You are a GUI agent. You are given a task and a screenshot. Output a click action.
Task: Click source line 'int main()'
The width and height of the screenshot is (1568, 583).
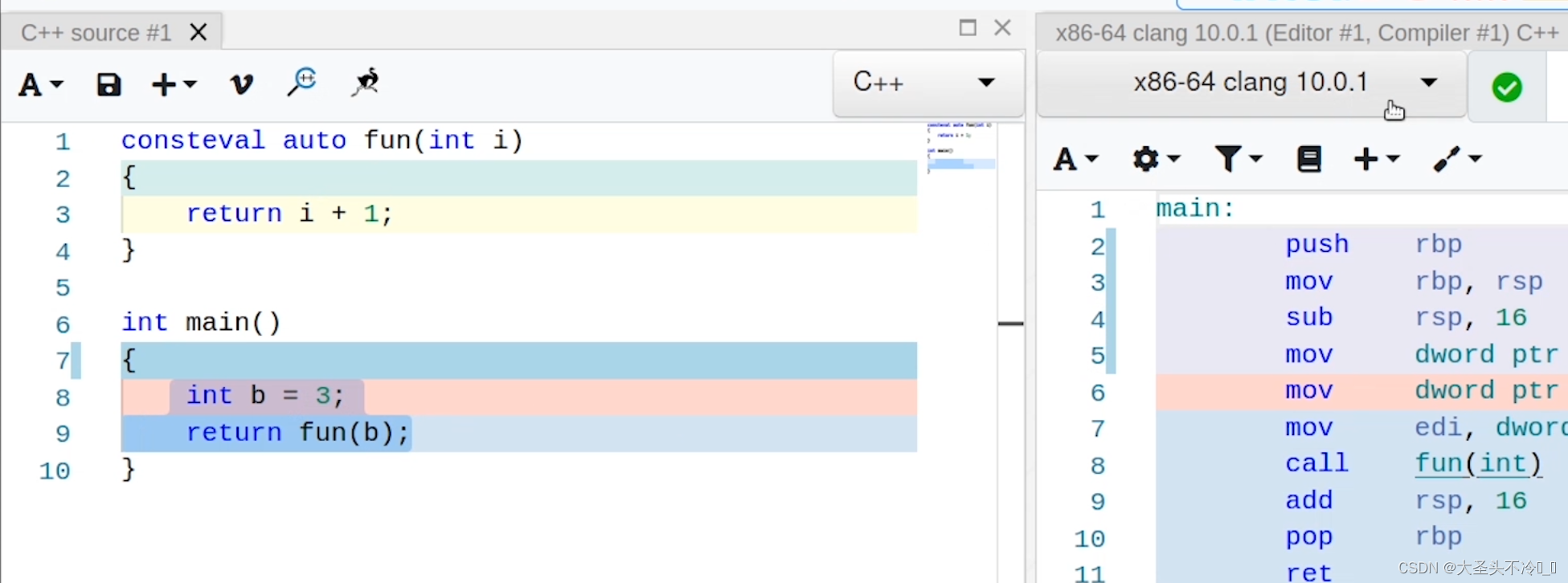coord(201,323)
